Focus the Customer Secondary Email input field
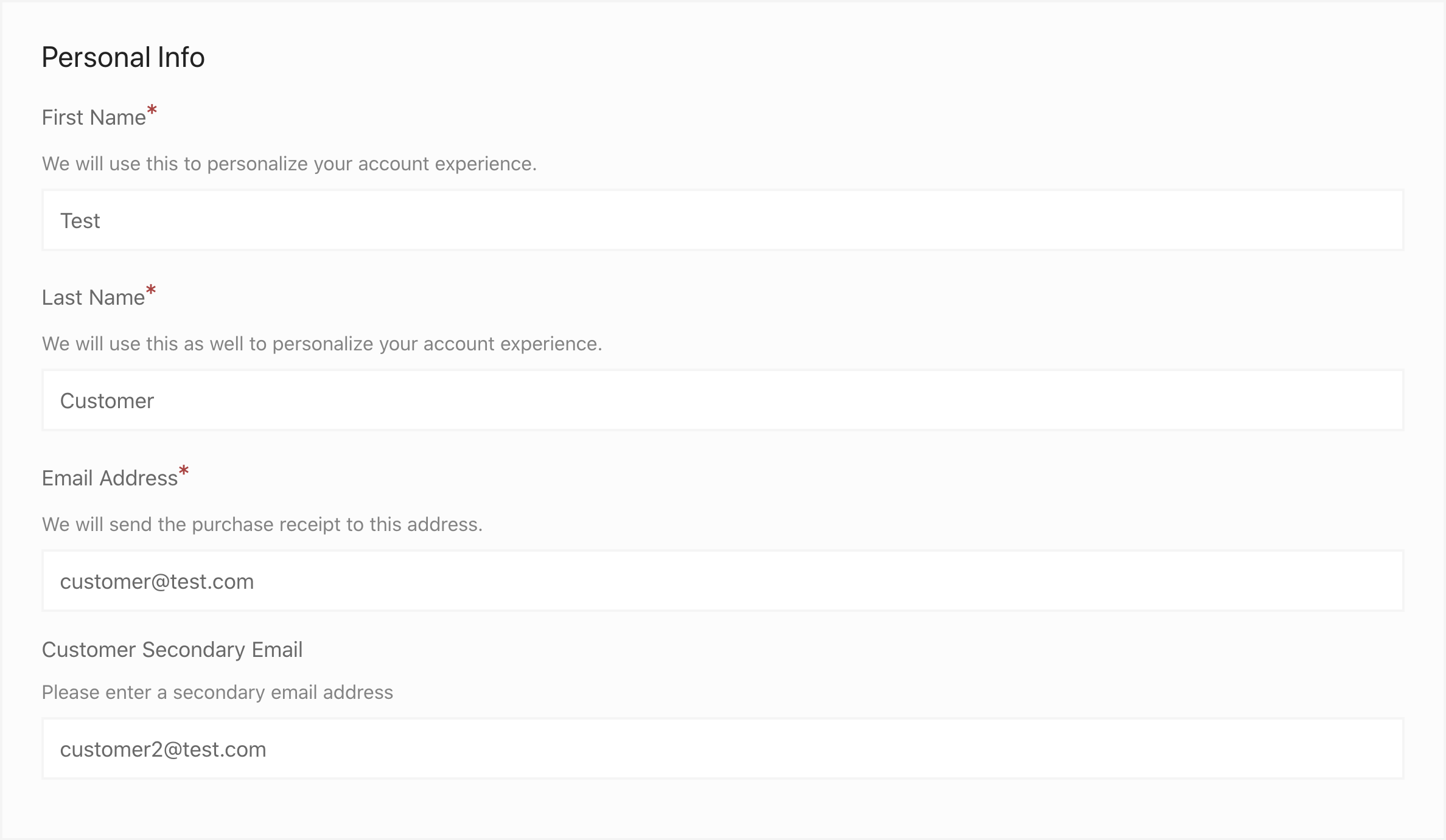This screenshot has height=840, width=1446. tap(722, 749)
